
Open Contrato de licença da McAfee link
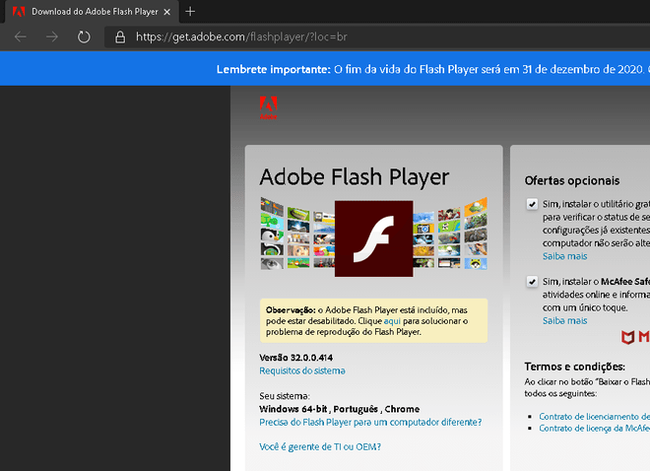(594, 428)
